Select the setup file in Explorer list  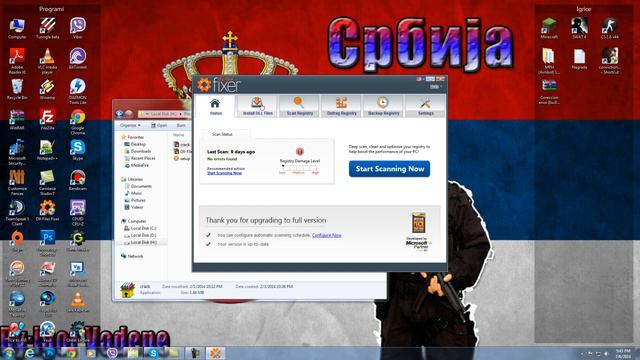click(182, 158)
